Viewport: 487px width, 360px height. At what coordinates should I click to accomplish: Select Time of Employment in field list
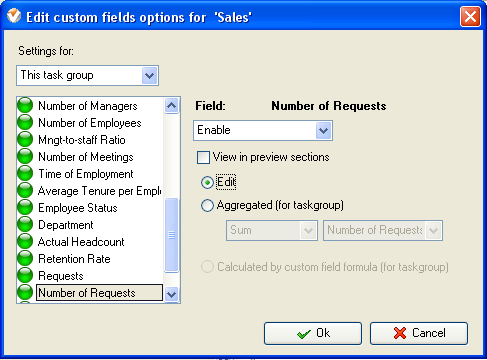click(x=86, y=174)
